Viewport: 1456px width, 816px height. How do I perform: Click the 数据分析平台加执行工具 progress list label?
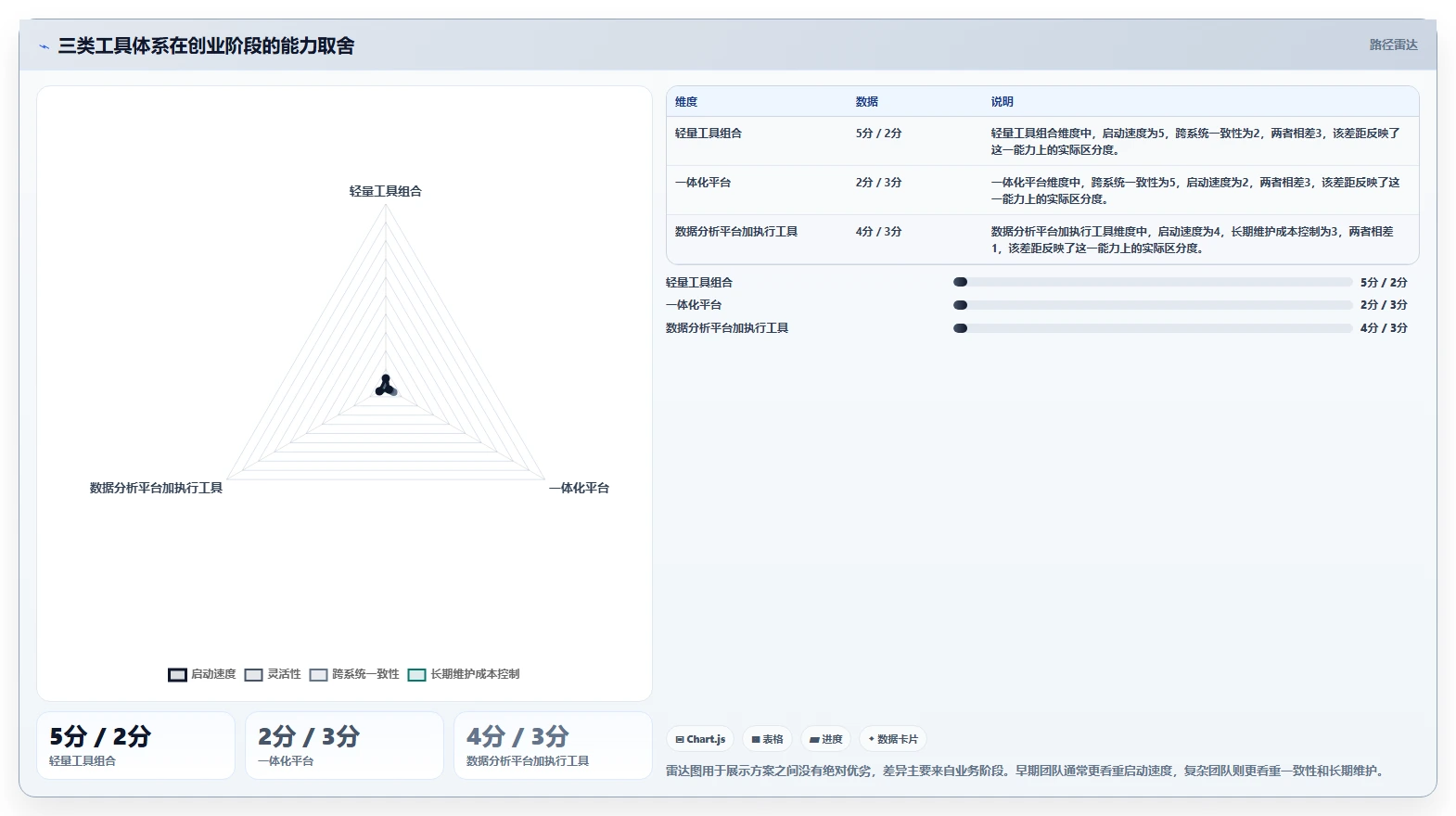pos(727,328)
